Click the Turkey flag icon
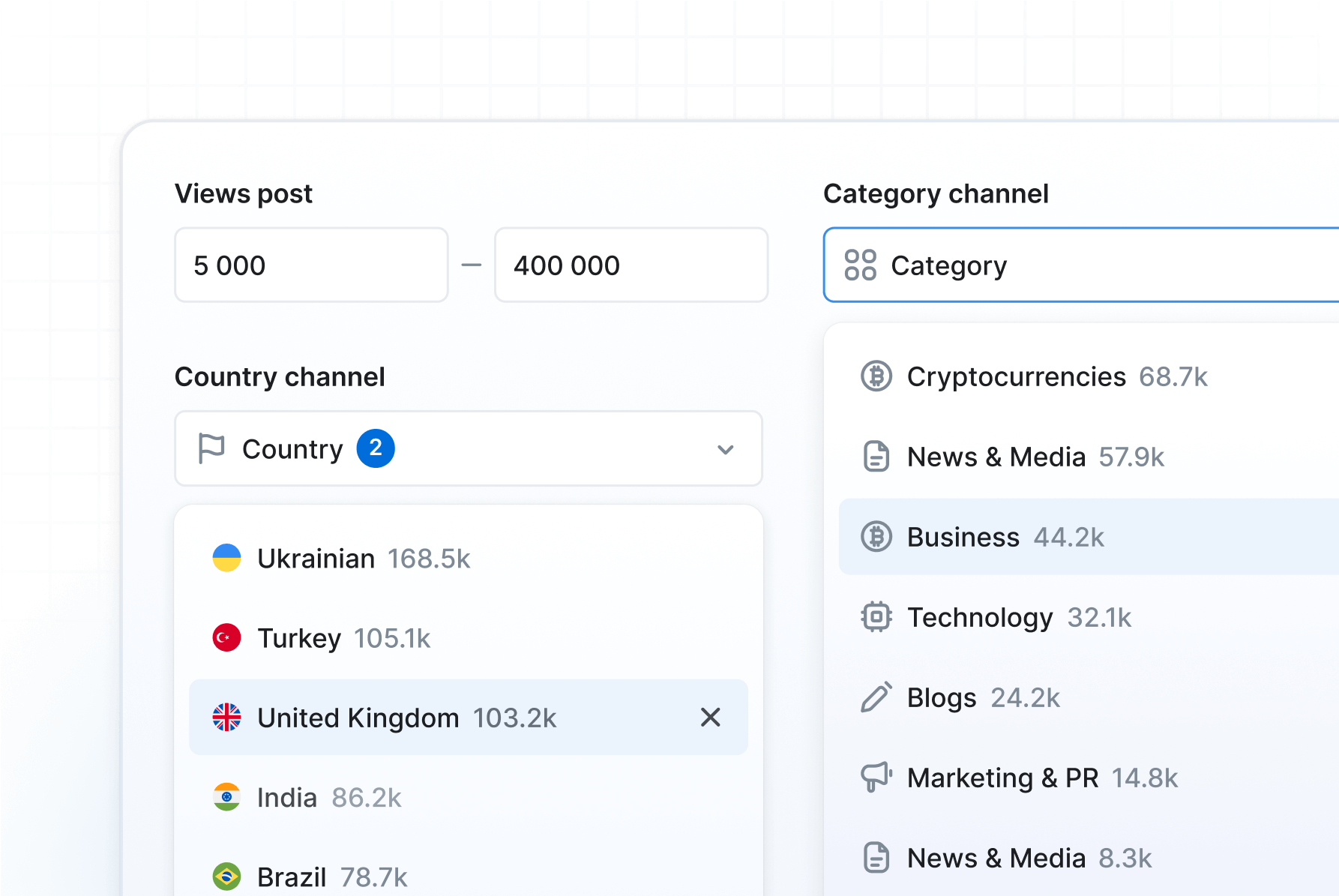Viewport: 1339px width, 896px height. pyautogui.click(x=226, y=638)
